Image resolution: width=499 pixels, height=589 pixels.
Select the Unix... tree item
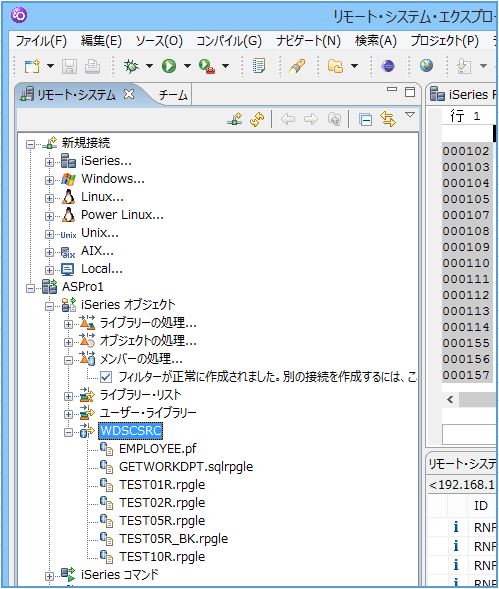tap(100, 233)
